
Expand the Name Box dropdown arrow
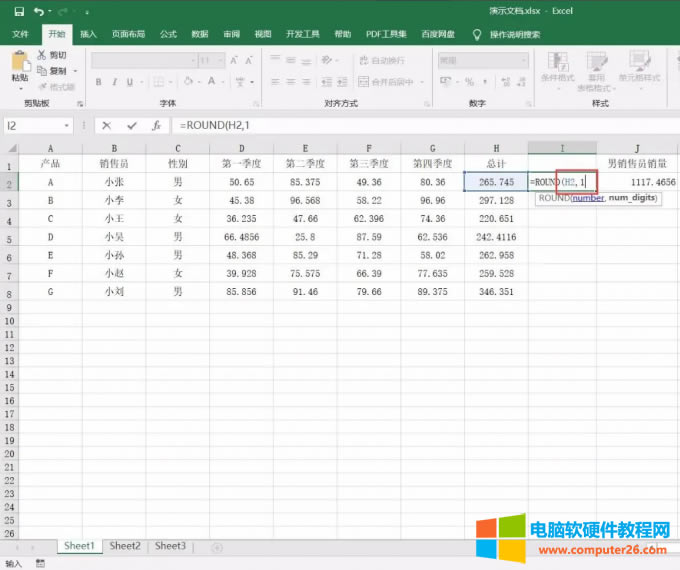coord(67,126)
